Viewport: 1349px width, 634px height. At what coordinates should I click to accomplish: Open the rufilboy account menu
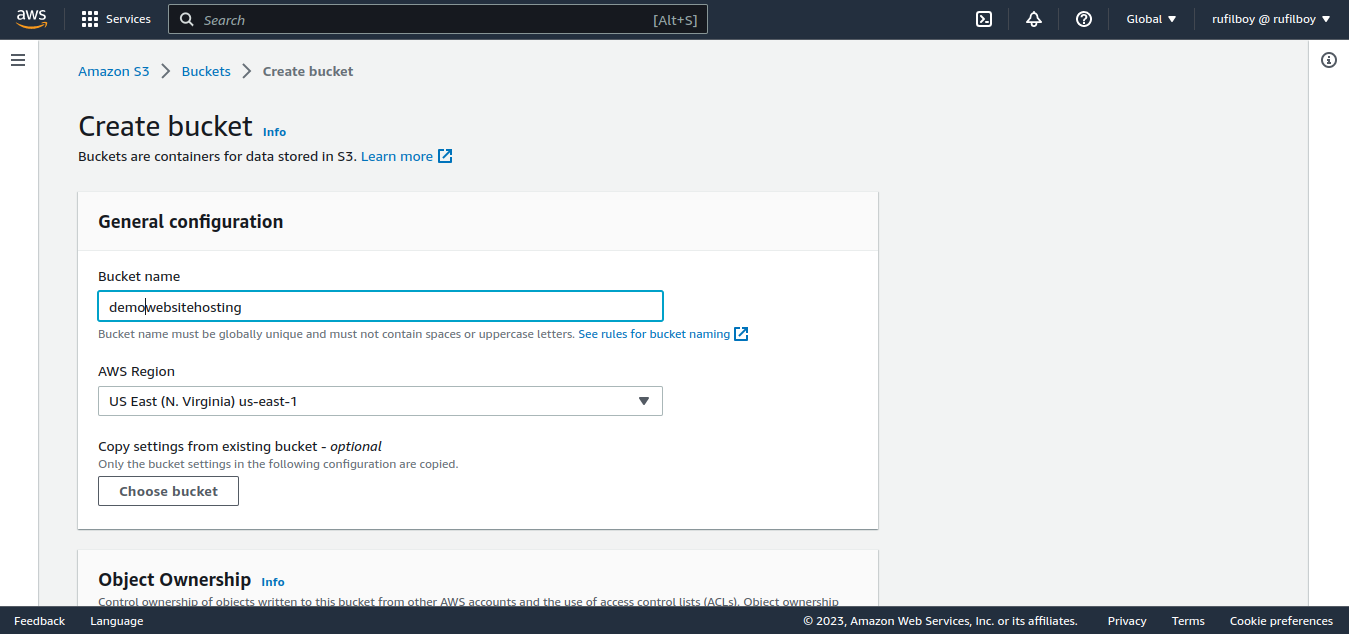click(x=1271, y=19)
